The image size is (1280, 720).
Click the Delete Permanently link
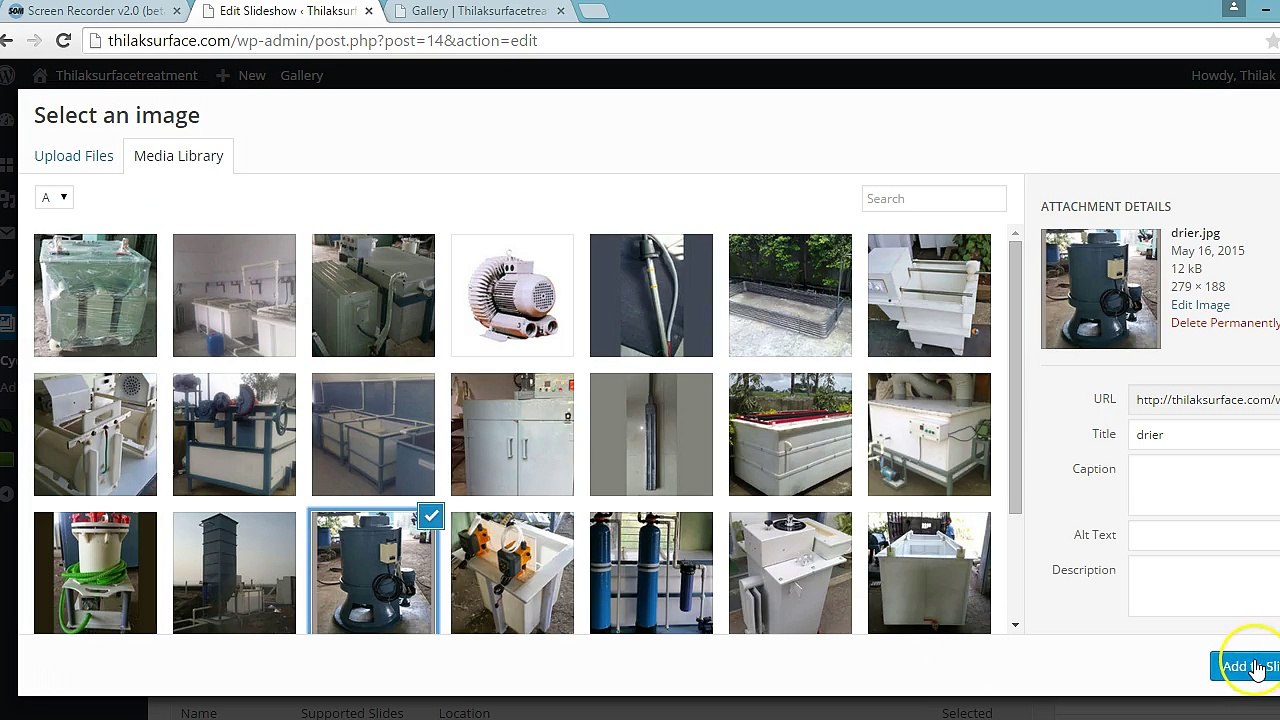point(1225,323)
